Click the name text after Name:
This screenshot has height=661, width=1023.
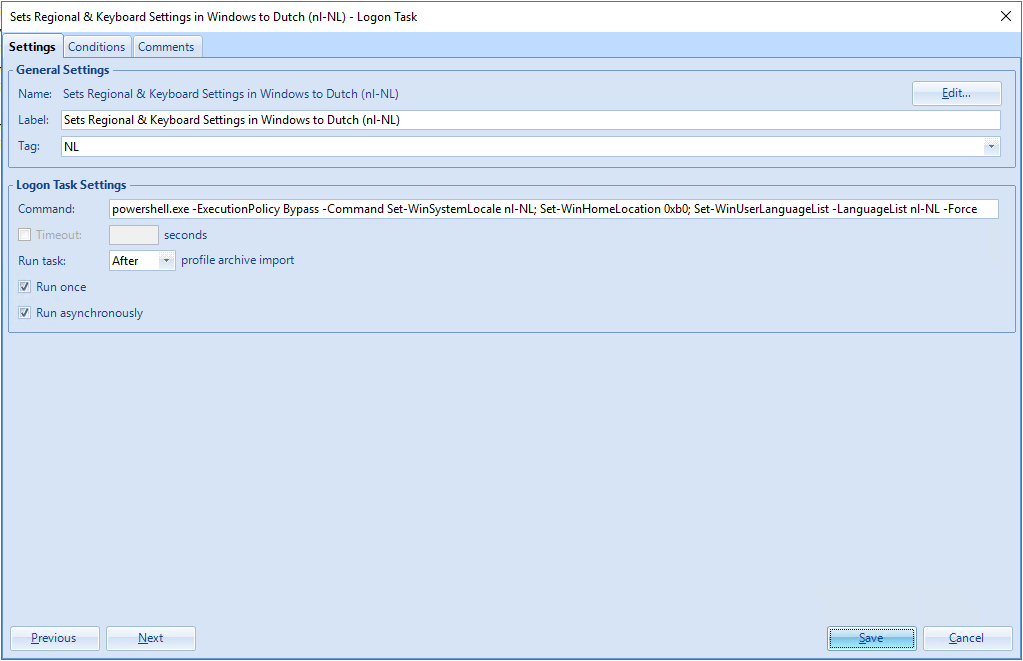point(230,94)
